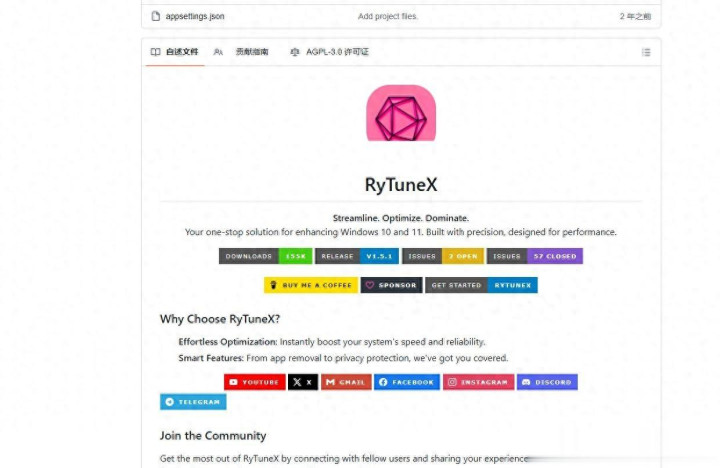
Task: Click the 'Streamline. Optimize. Dominate.' tagline
Action: tap(401, 218)
